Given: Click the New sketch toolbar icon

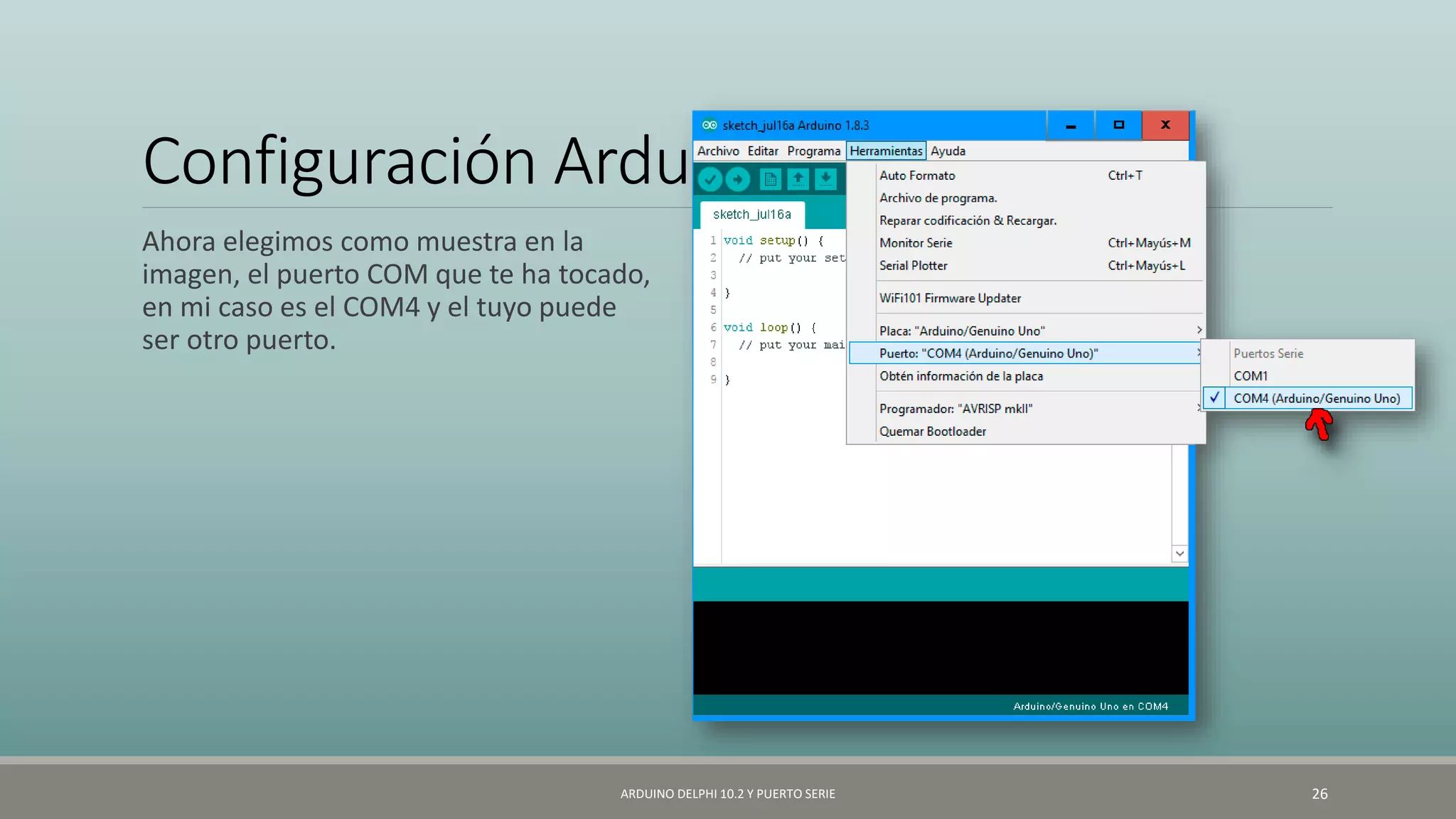Looking at the screenshot, I should pyautogui.click(x=770, y=179).
